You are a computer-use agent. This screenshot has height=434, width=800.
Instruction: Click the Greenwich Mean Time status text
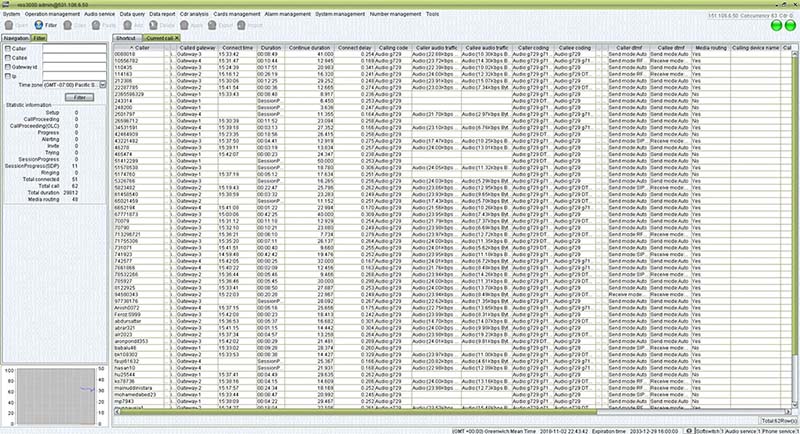tap(494, 431)
